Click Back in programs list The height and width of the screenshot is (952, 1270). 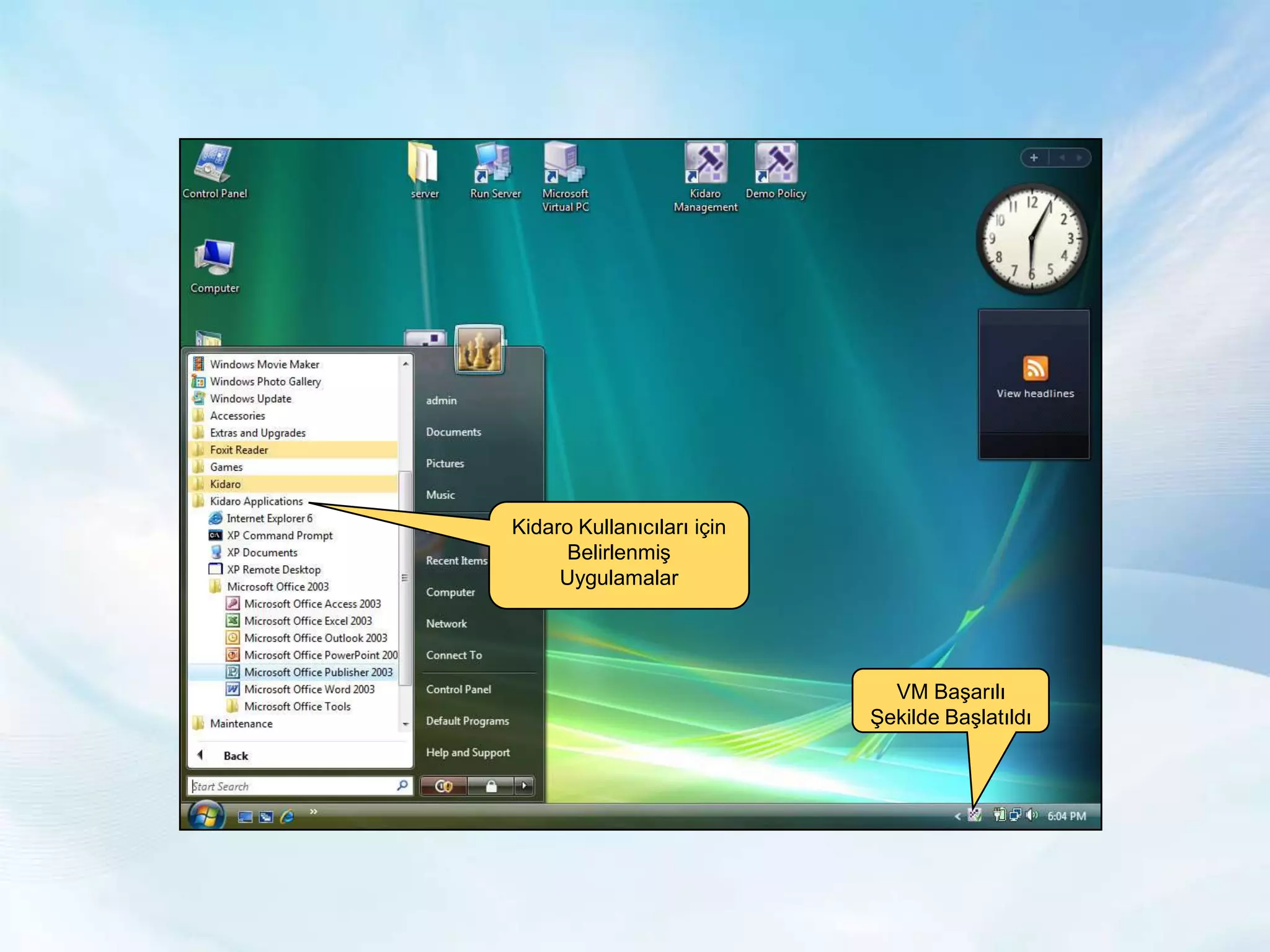pos(236,756)
